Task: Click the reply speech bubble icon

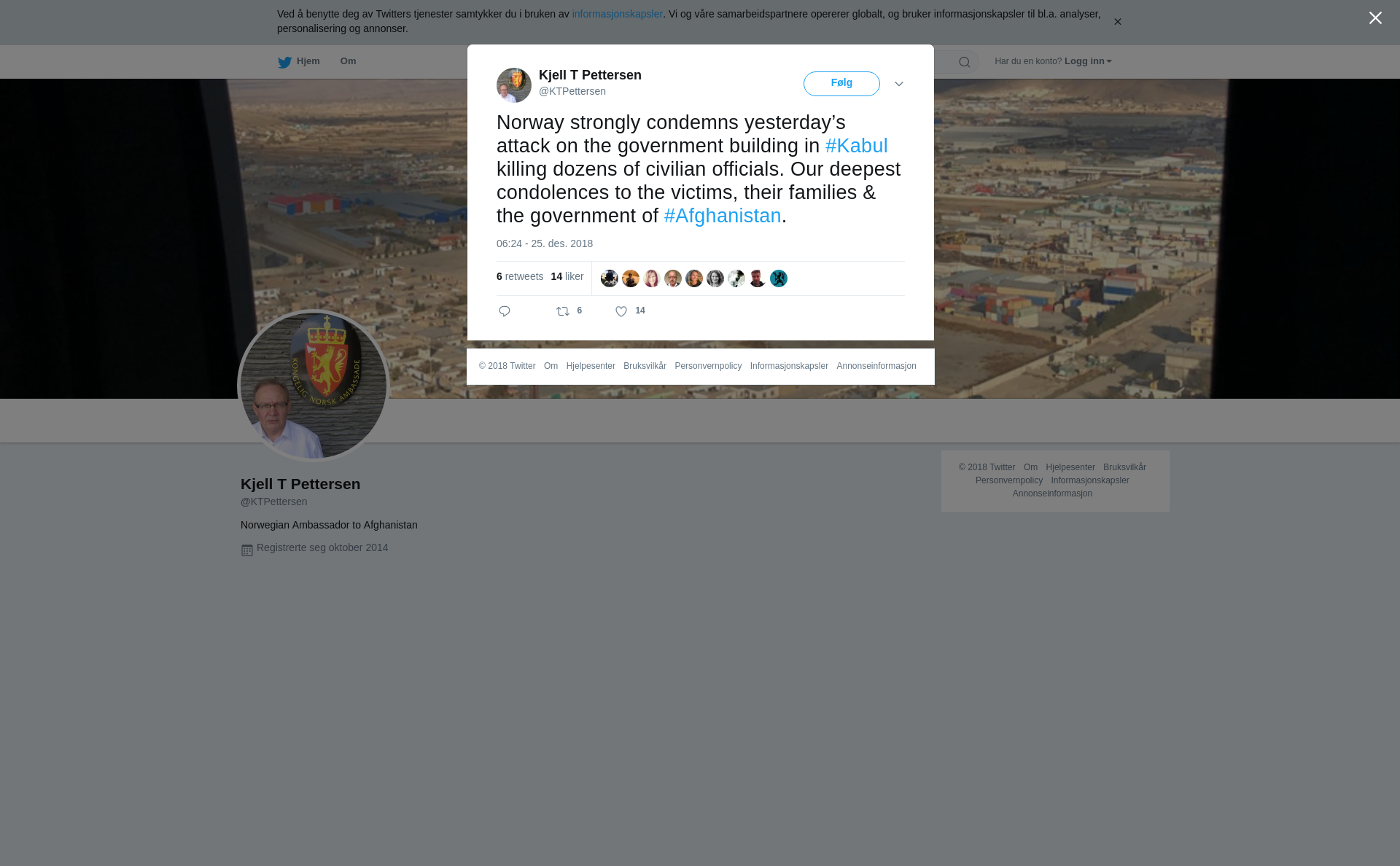Action: [x=505, y=311]
